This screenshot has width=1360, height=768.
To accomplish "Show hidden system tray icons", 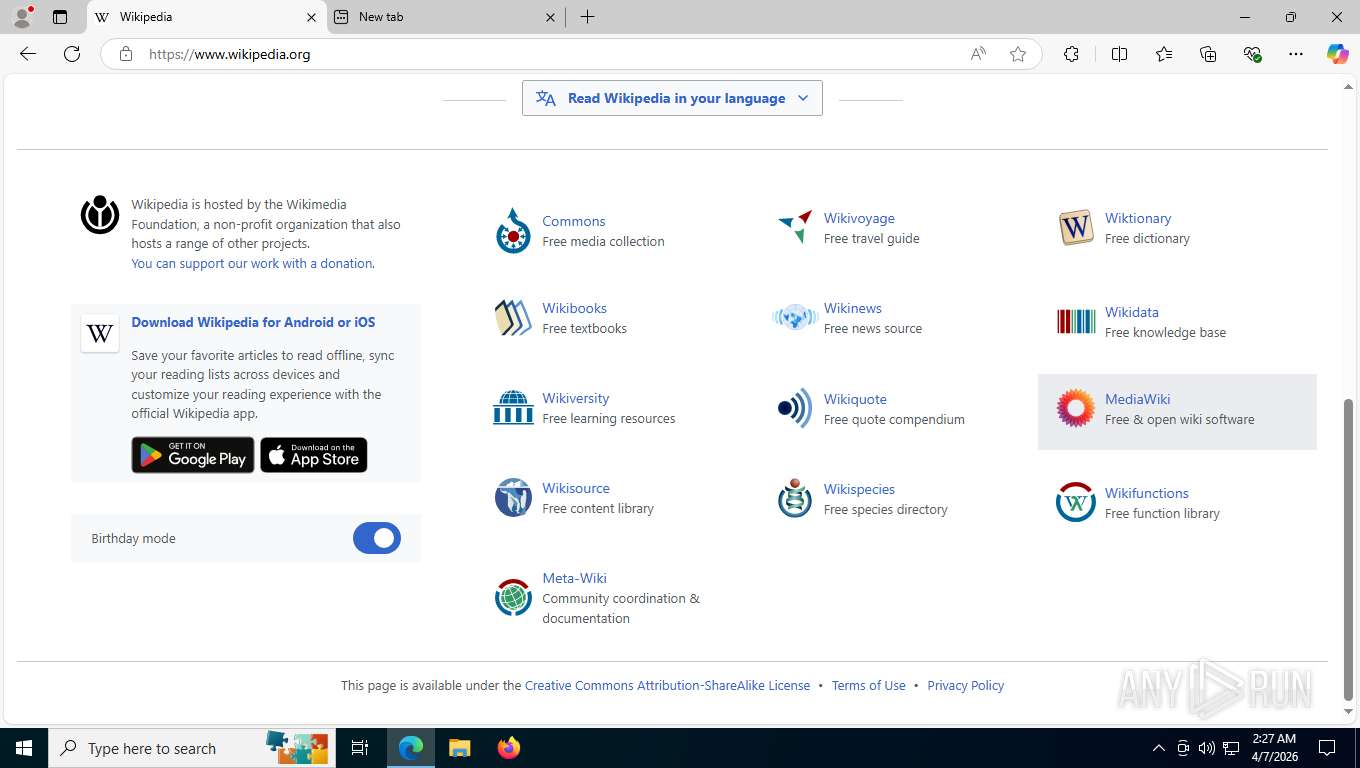I will (x=1158, y=748).
